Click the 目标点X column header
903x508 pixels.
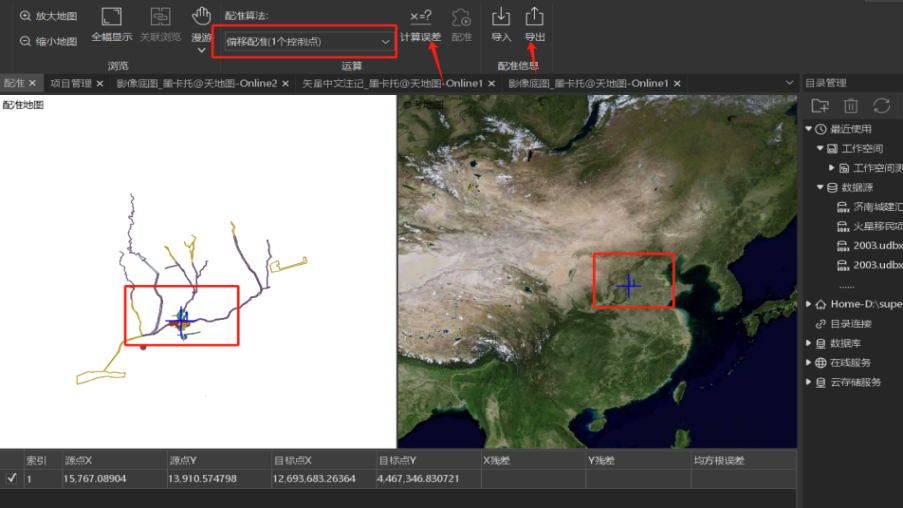pos(324,460)
